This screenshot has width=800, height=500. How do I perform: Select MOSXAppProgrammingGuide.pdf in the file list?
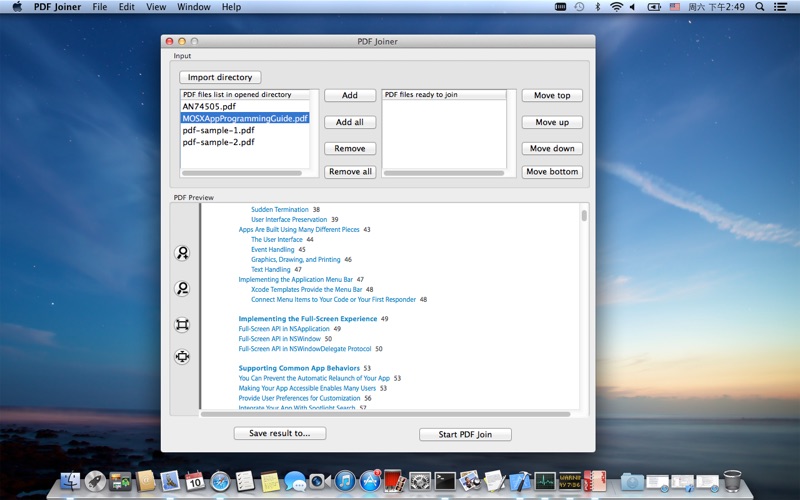click(x=245, y=118)
